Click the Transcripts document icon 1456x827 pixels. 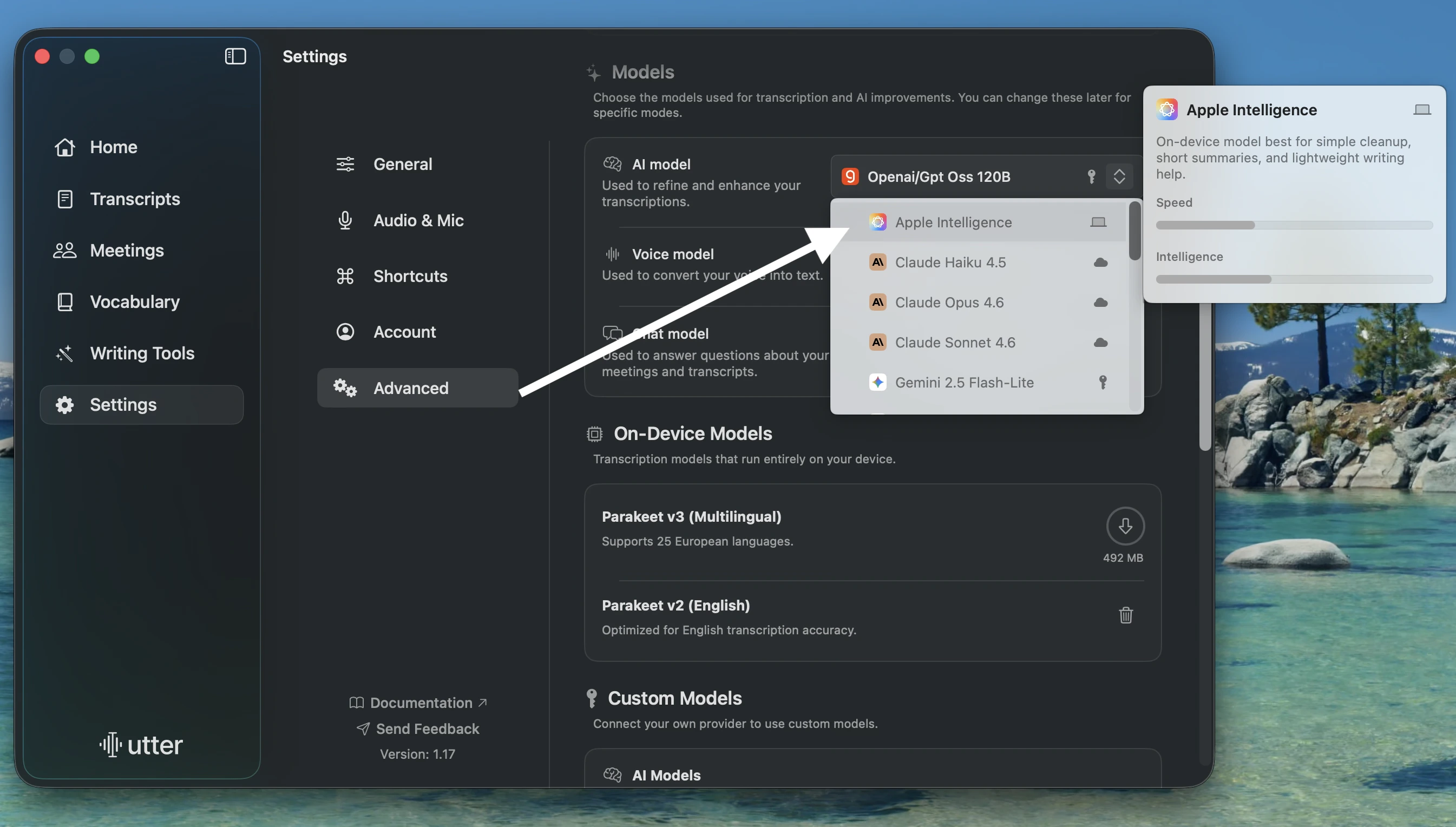pyautogui.click(x=65, y=199)
